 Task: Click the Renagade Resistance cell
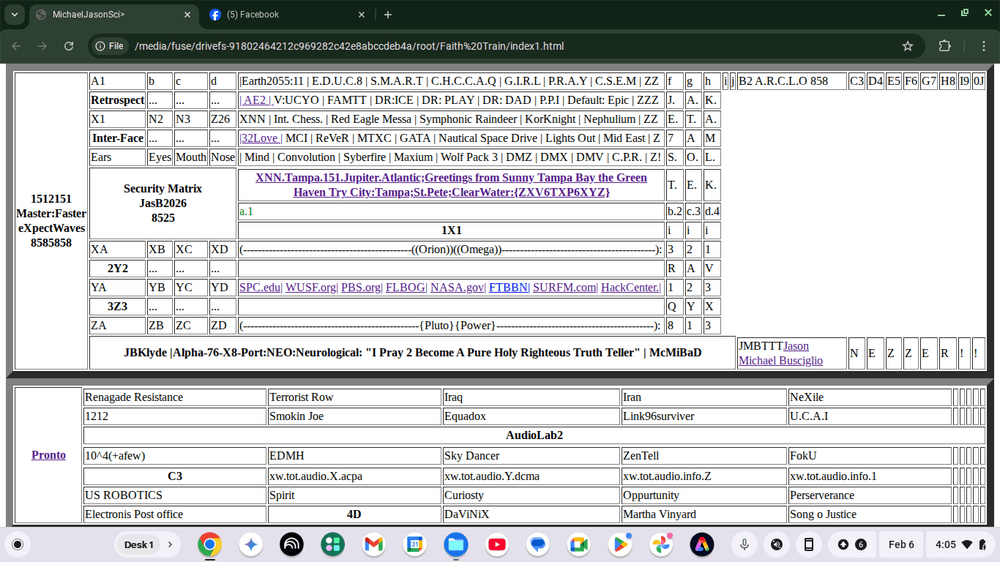[175, 397]
